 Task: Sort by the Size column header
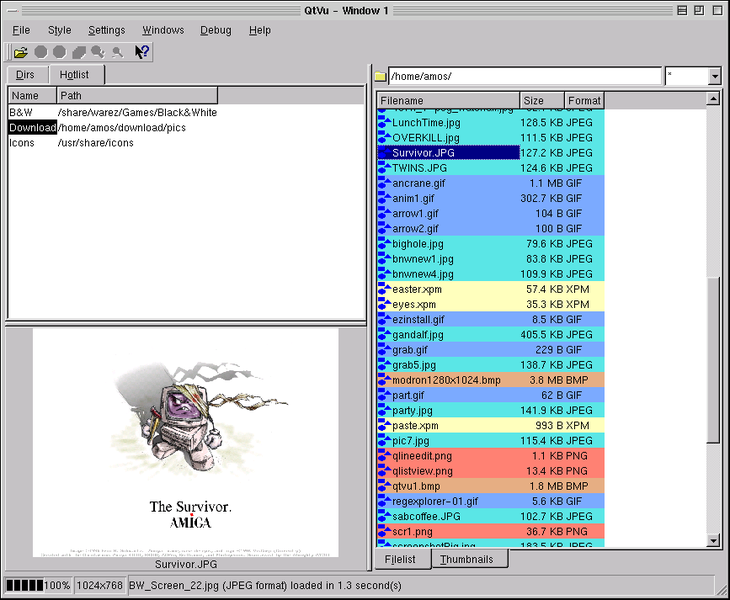(x=542, y=101)
